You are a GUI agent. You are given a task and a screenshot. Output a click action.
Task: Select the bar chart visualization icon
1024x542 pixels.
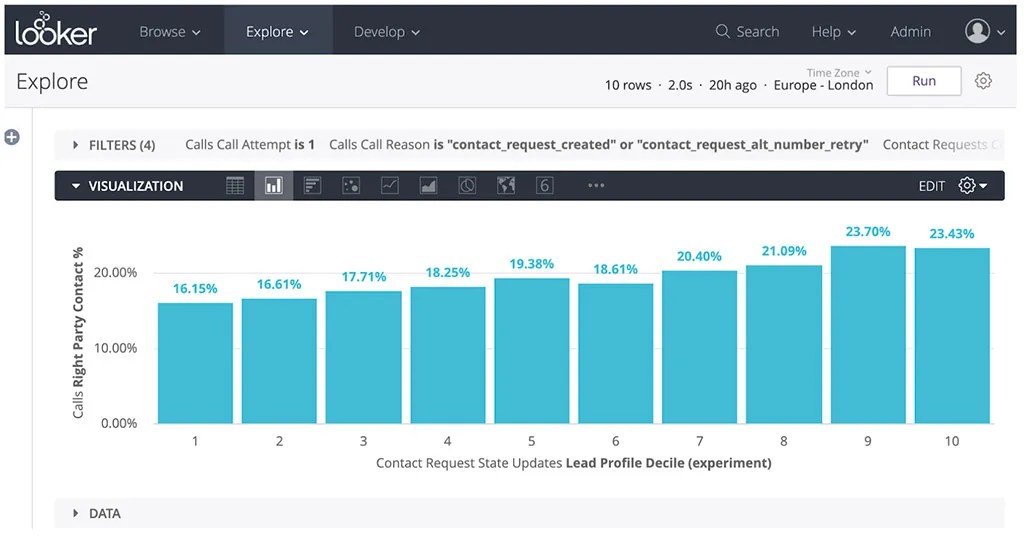pos(312,186)
